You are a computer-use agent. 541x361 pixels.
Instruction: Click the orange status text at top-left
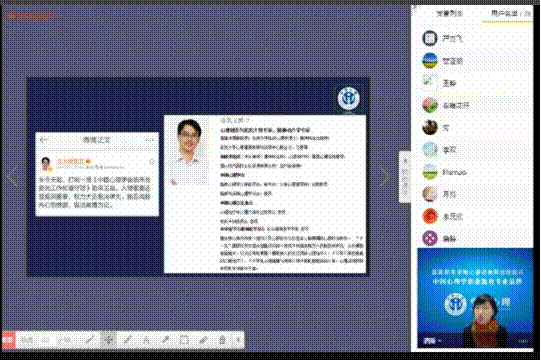32,16
